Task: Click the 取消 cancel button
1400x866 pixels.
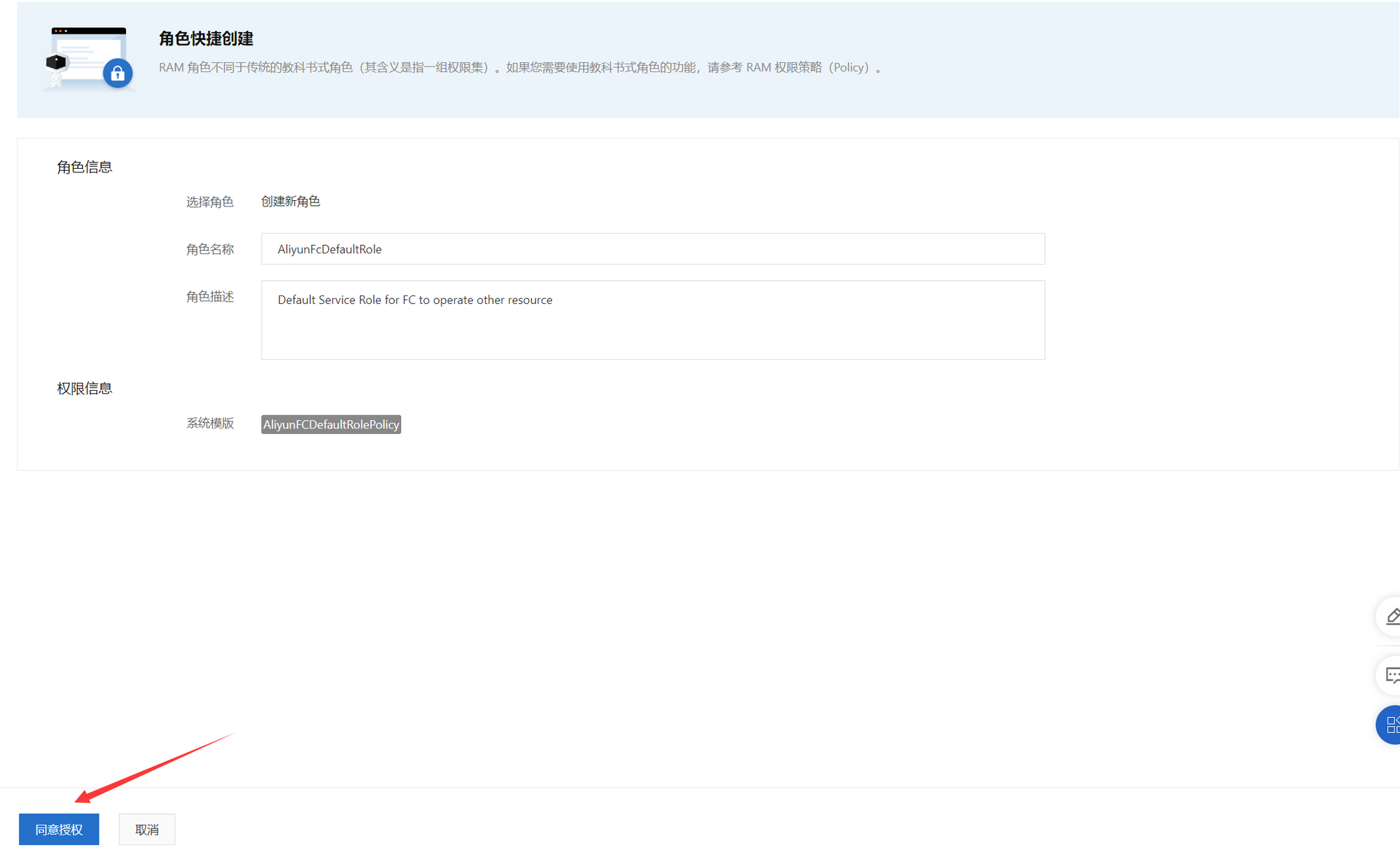Action: [146, 829]
